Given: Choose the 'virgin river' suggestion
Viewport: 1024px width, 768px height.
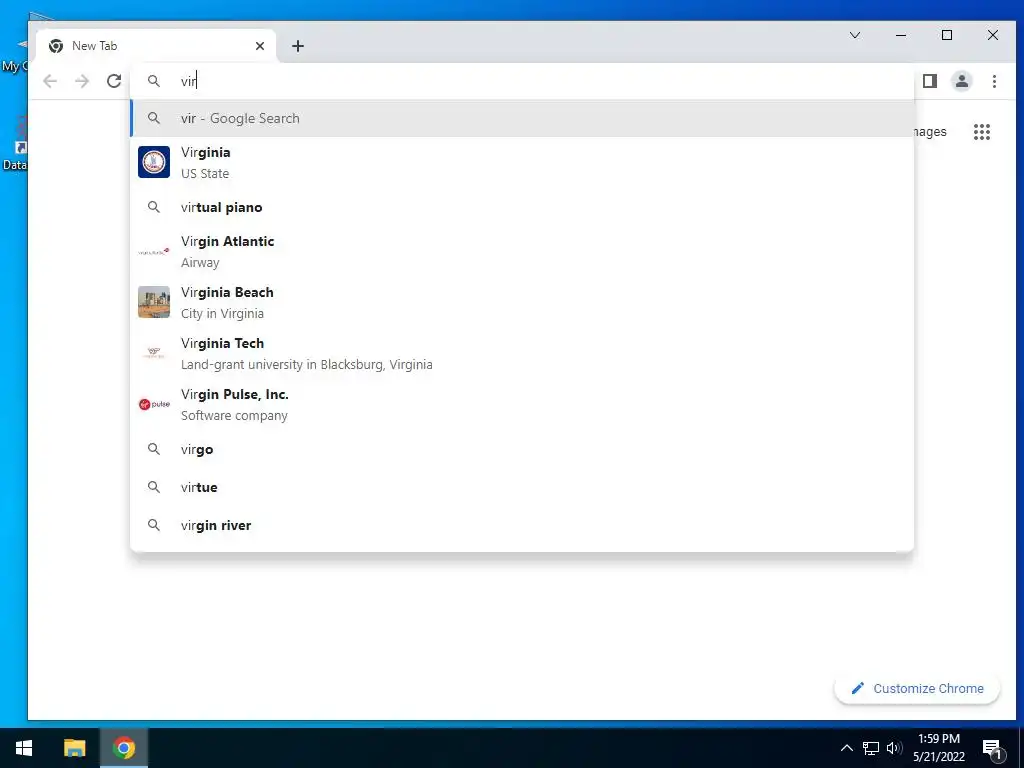Looking at the screenshot, I should coord(522,525).
